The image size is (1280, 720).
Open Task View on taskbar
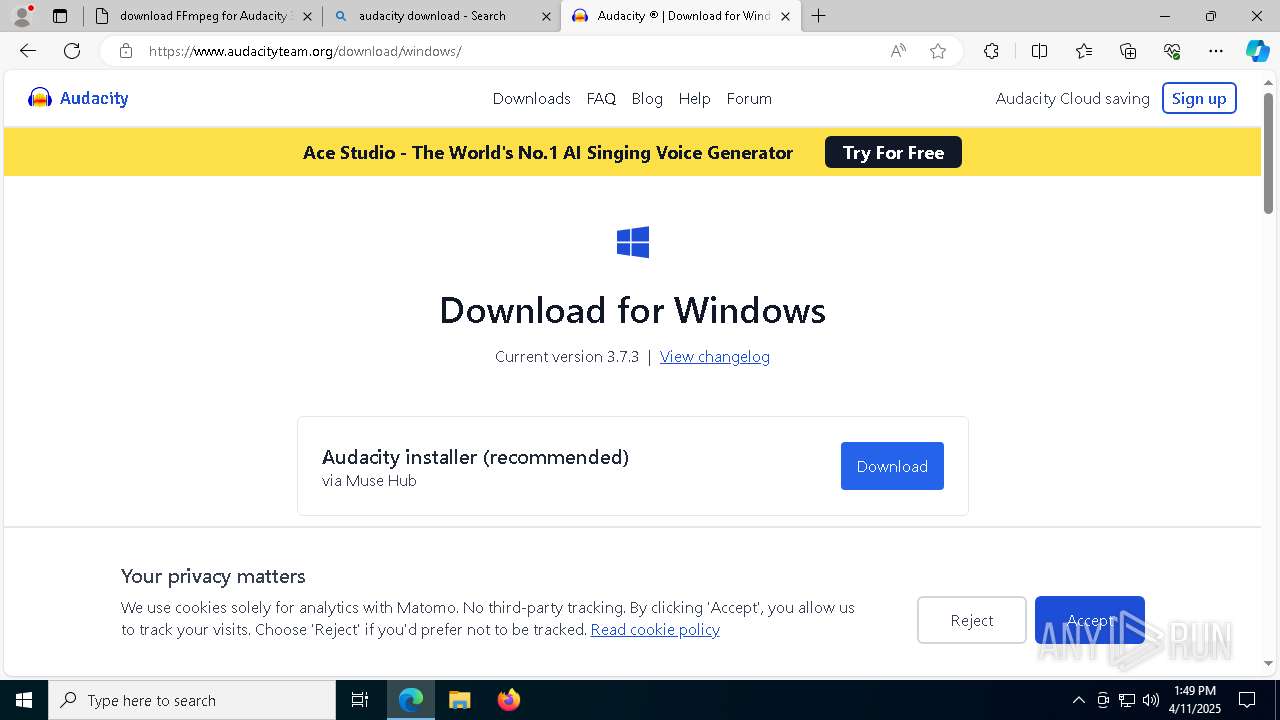(360, 700)
